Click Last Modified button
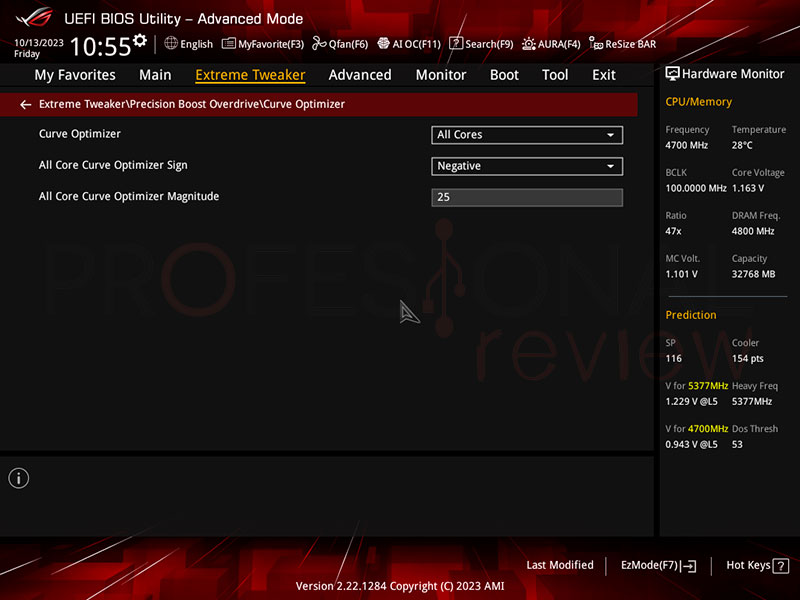 pos(560,565)
